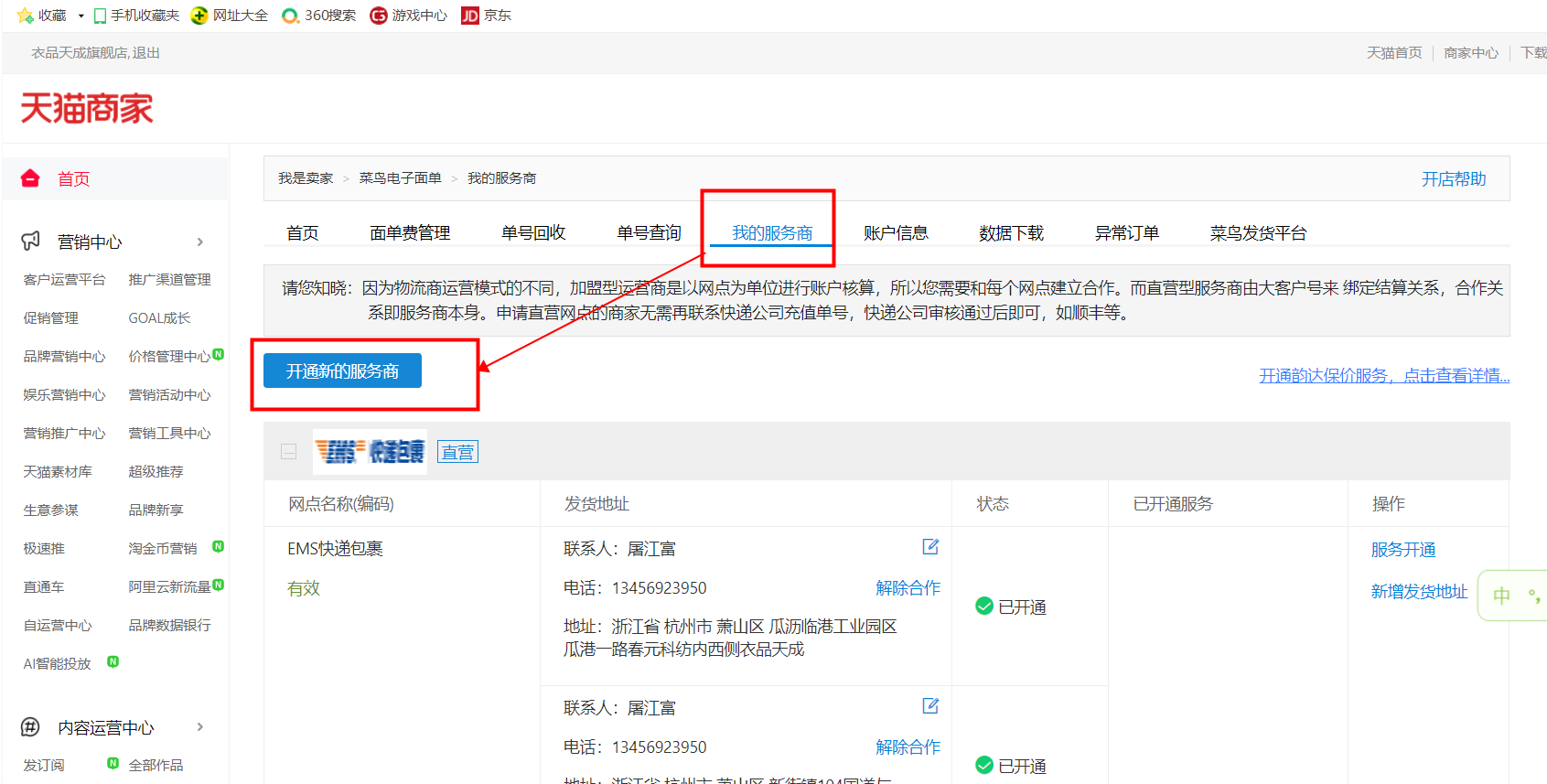Expand the 内容运营中心 section chevron

200,727
